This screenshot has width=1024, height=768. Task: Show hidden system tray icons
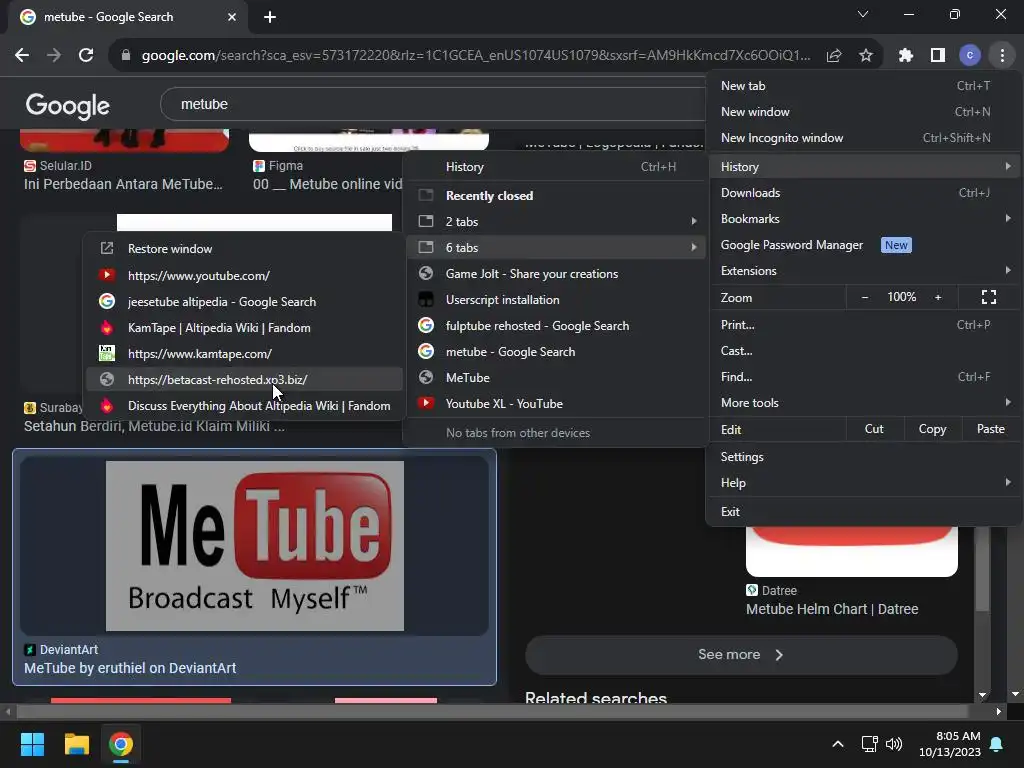point(838,743)
